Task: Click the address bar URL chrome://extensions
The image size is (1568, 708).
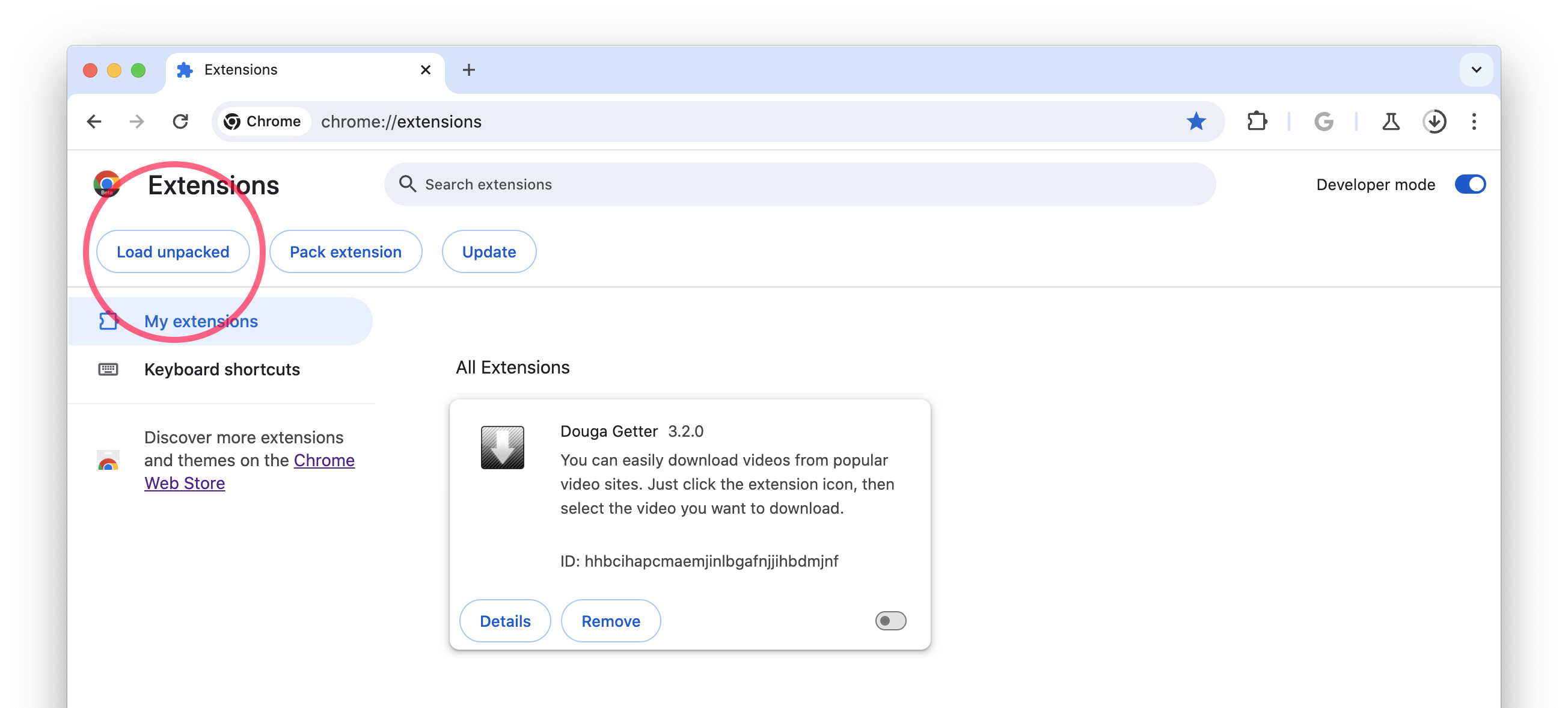Action: click(x=401, y=122)
